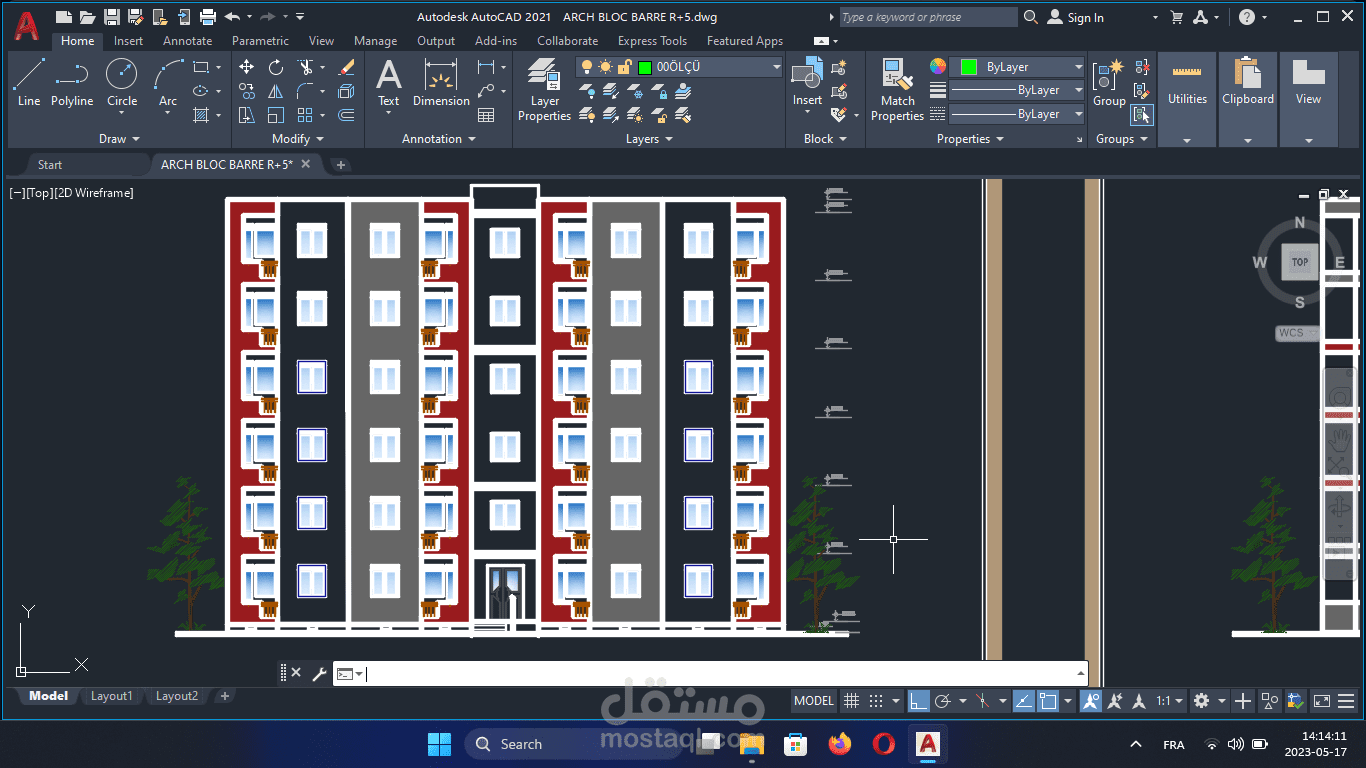Click the Insert block button
The height and width of the screenshot is (768, 1366).
point(807,82)
